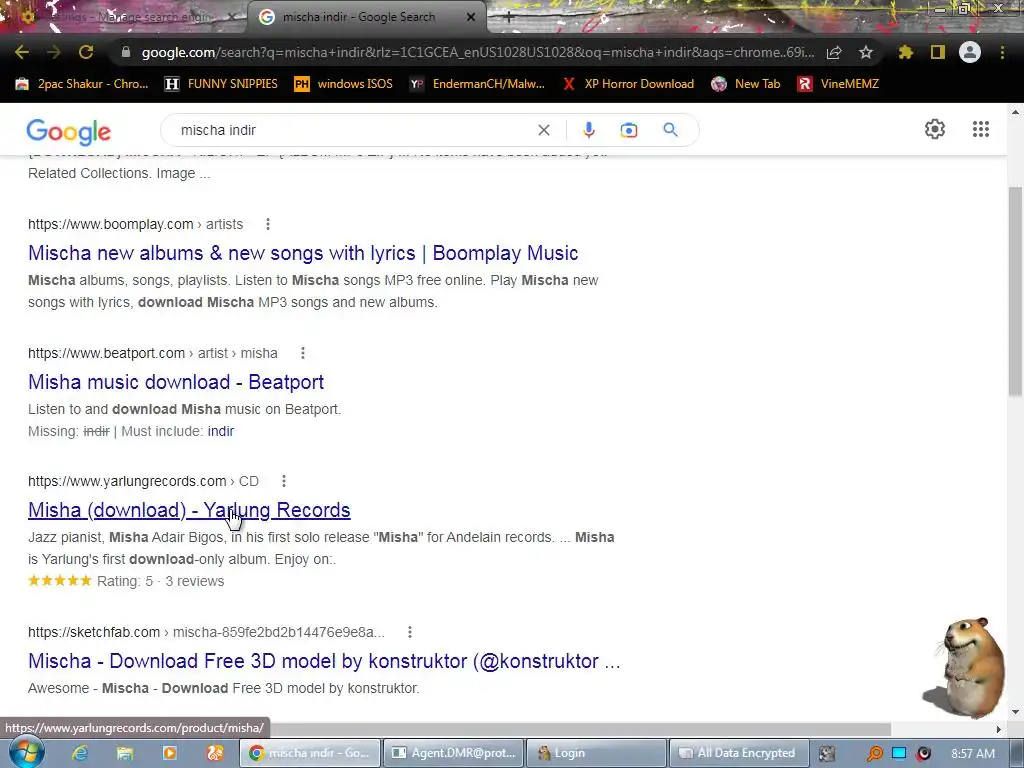Bookmark this page with the star icon
The width and height of the screenshot is (1024, 768).
click(866, 52)
